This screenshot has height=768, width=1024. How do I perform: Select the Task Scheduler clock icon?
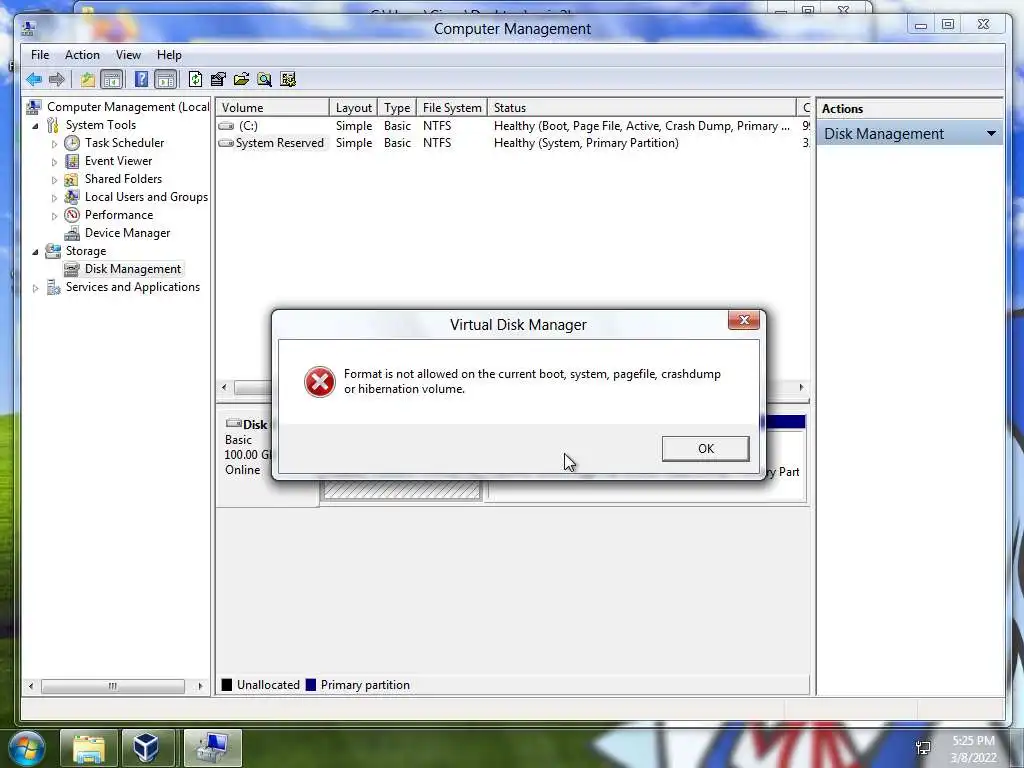pyautogui.click(x=72, y=143)
